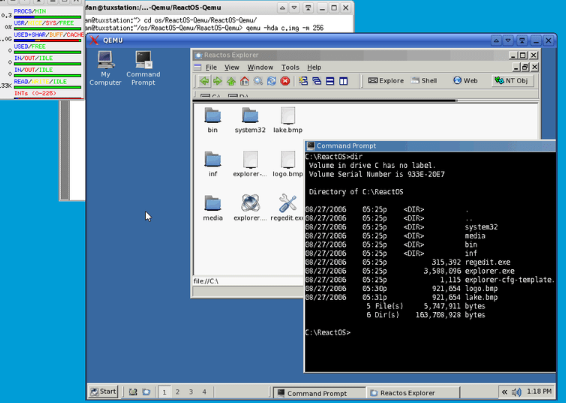Open the system32 folder
This screenshot has width=566, height=403.
[x=250, y=120]
